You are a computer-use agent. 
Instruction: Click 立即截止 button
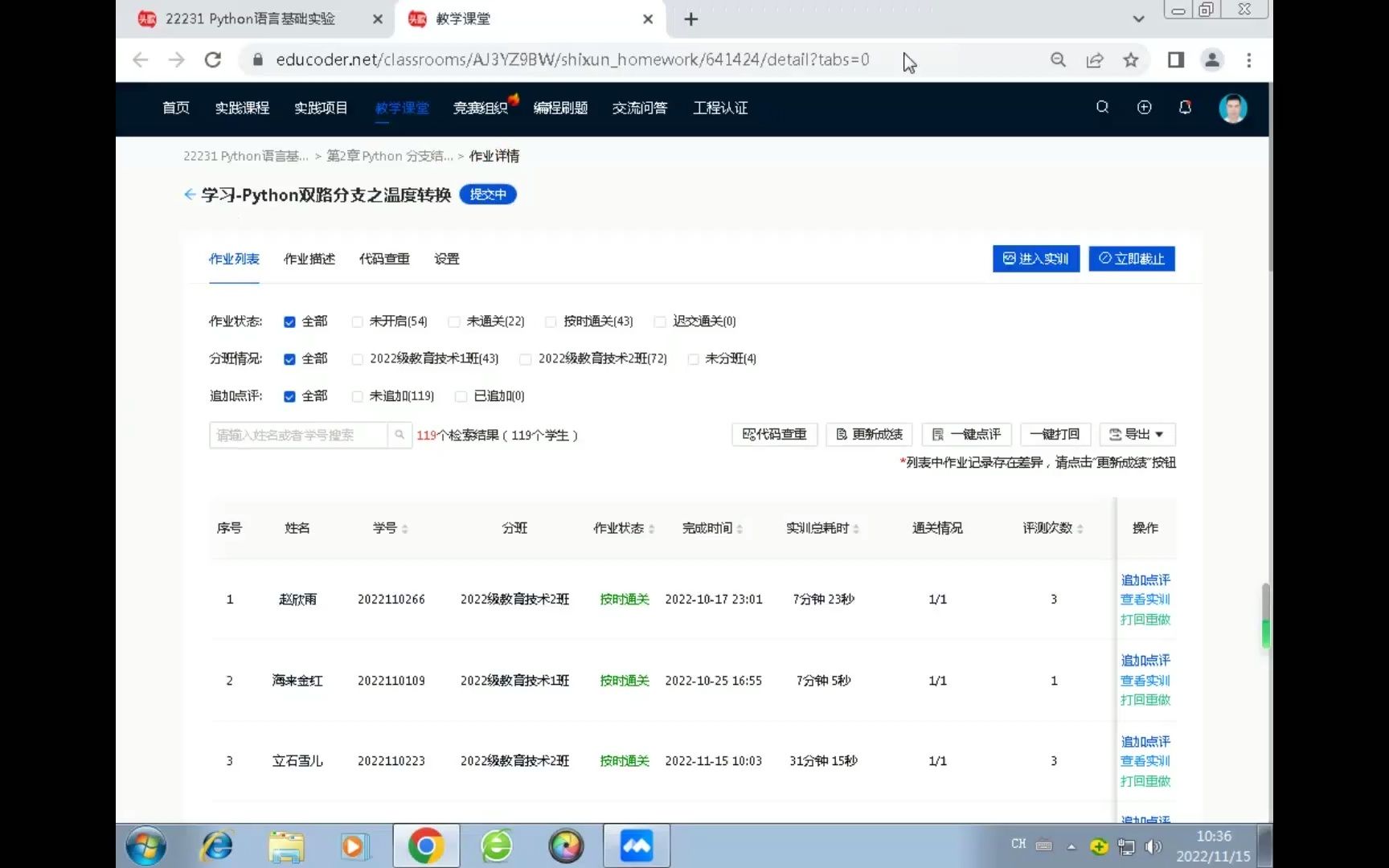(1132, 259)
